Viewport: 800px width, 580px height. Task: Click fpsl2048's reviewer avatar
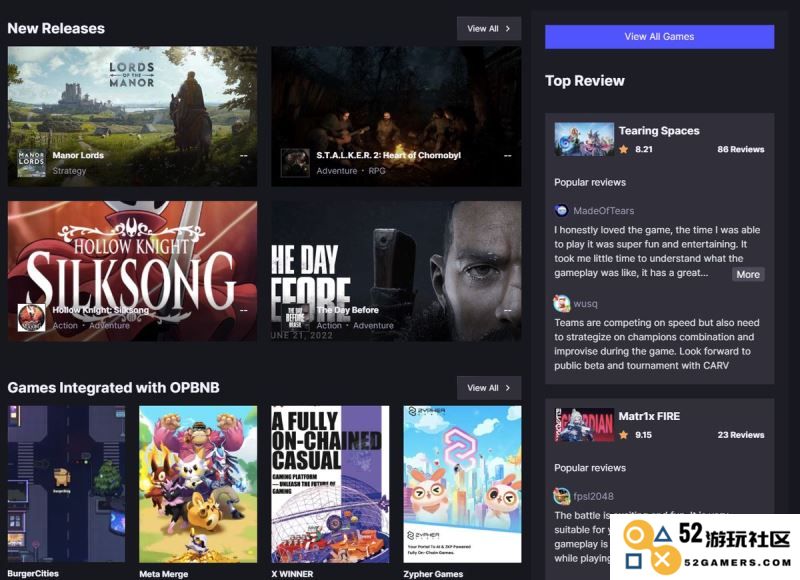[561, 496]
